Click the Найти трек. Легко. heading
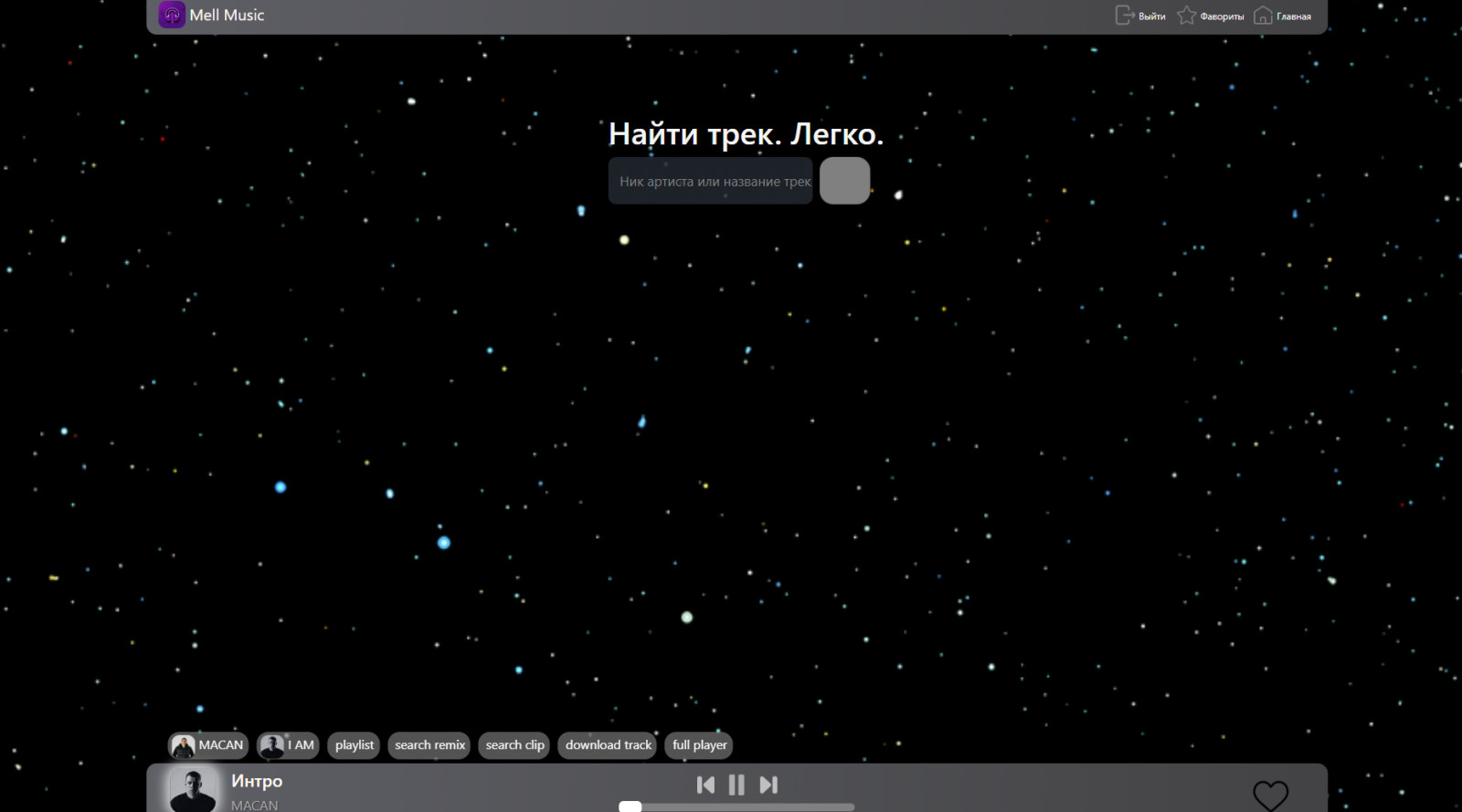1462x812 pixels. (x=746, y=134)
